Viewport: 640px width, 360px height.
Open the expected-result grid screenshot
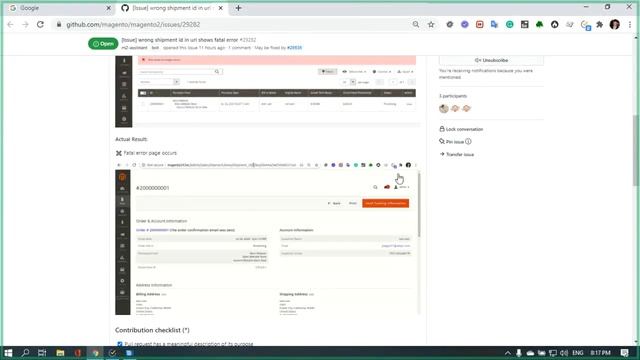[266, 91]
